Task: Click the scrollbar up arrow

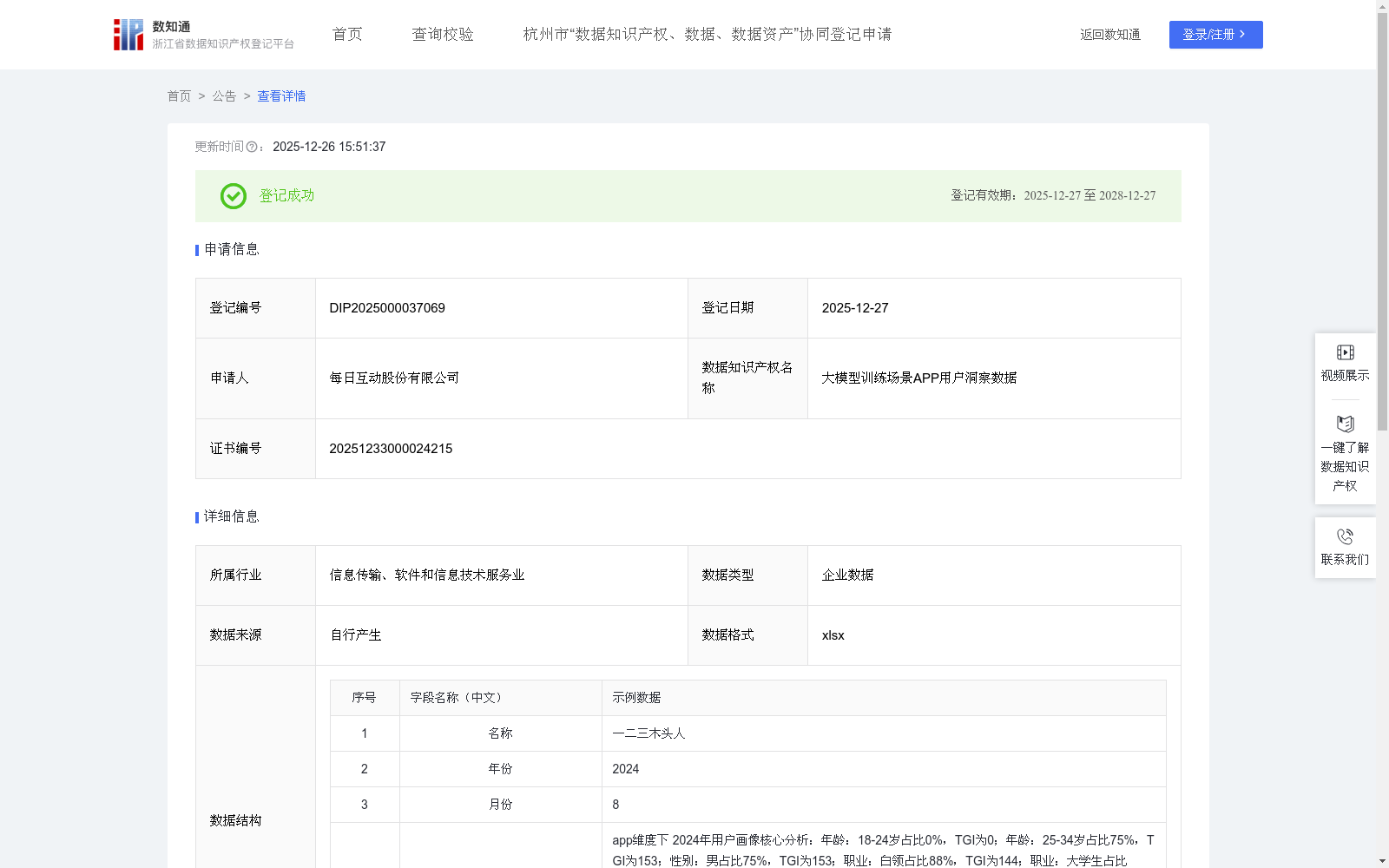Action: [1382, 6]
